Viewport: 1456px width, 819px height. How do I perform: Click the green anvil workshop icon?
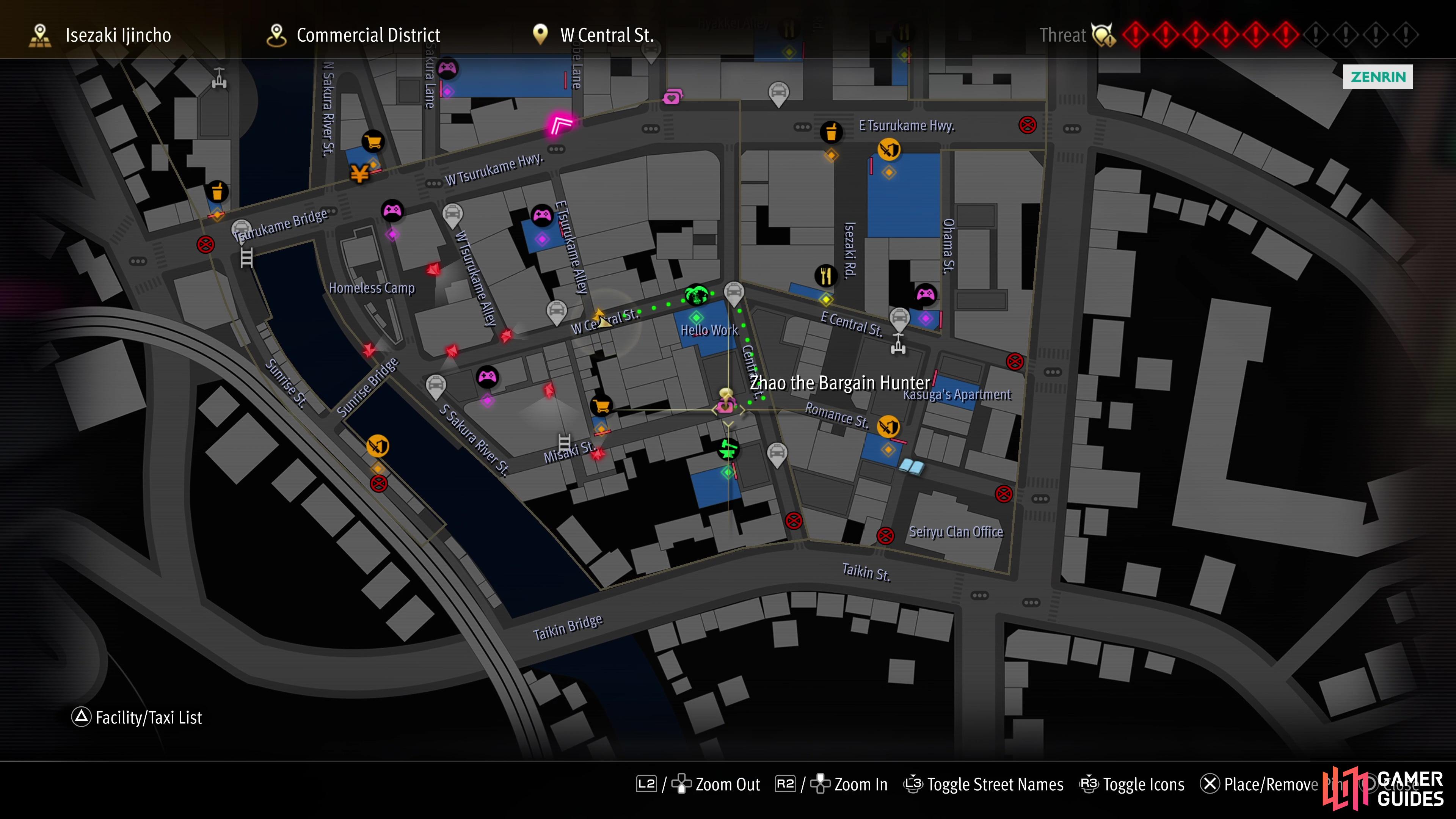pyautogui.click(x=728, y=449)
